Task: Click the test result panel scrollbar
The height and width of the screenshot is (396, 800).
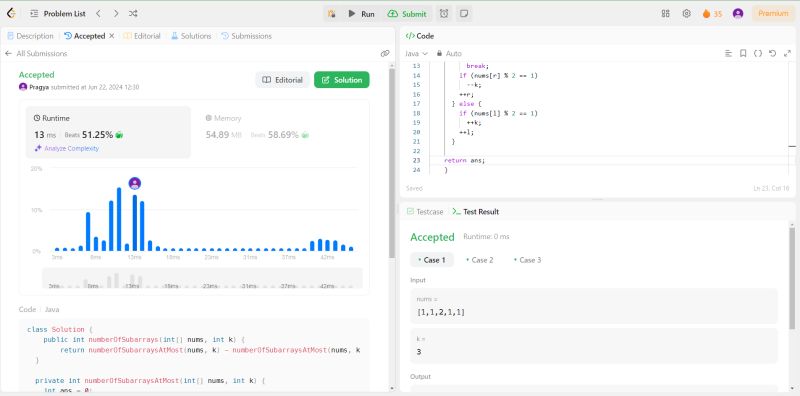Action: tap(792, 278)
